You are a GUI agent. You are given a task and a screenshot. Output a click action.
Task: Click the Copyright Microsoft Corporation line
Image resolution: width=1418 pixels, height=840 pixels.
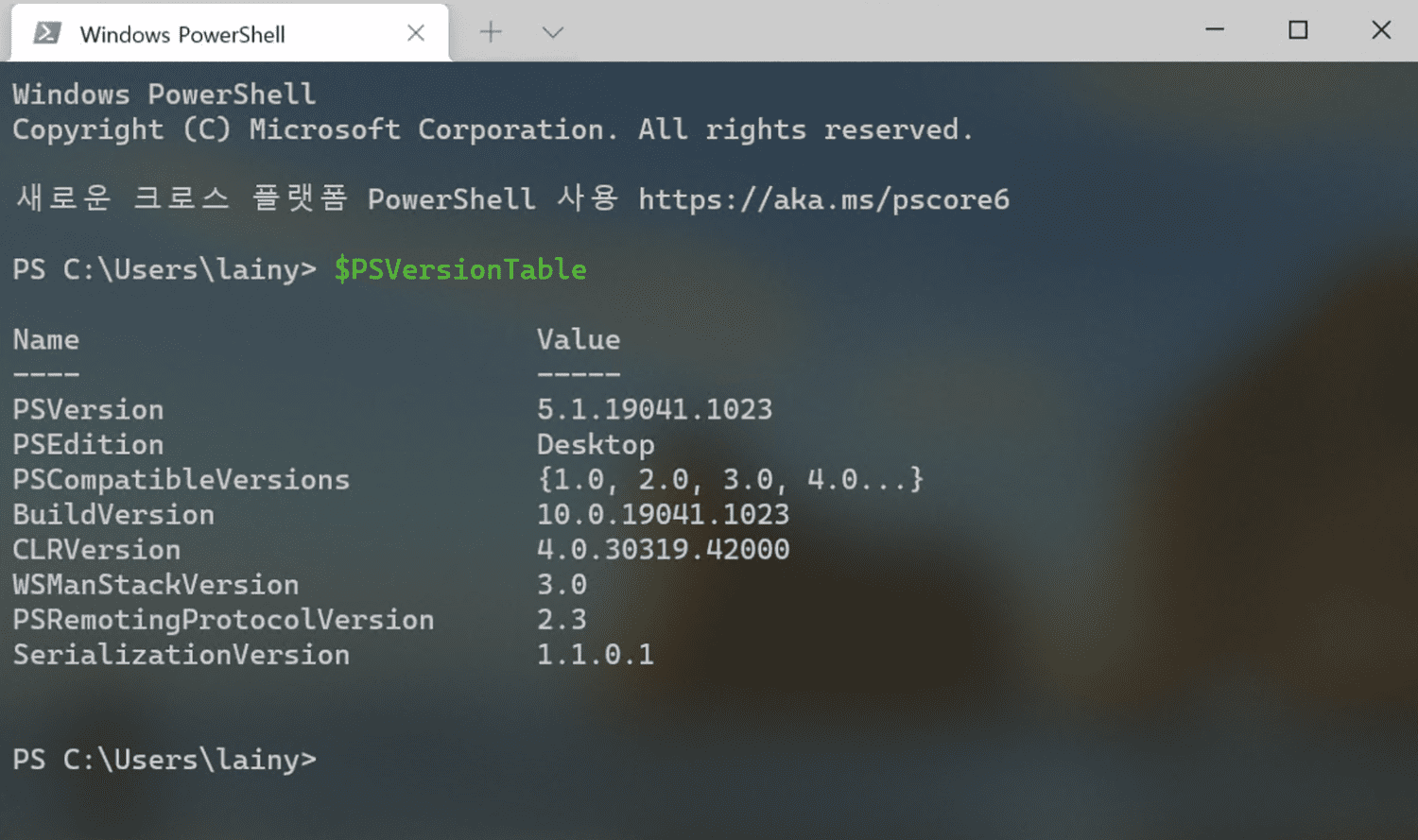click(493, 130)
